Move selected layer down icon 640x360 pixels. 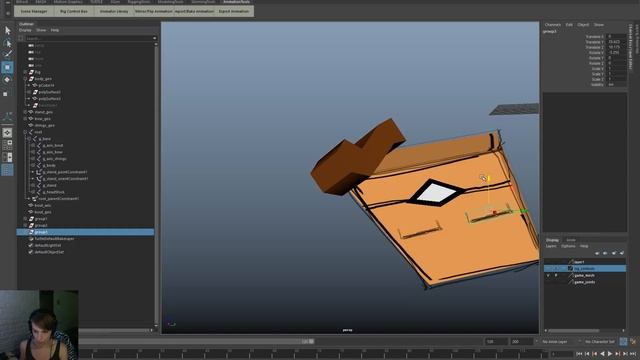(x=605, y=253)
